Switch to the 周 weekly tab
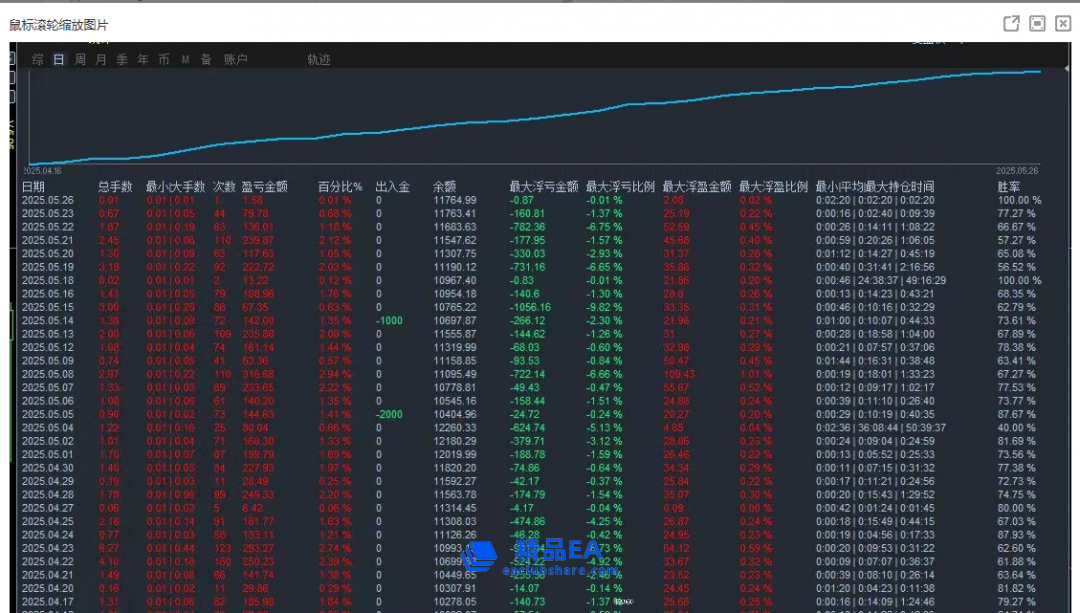 pyautogui.click(x=80, y=60)
